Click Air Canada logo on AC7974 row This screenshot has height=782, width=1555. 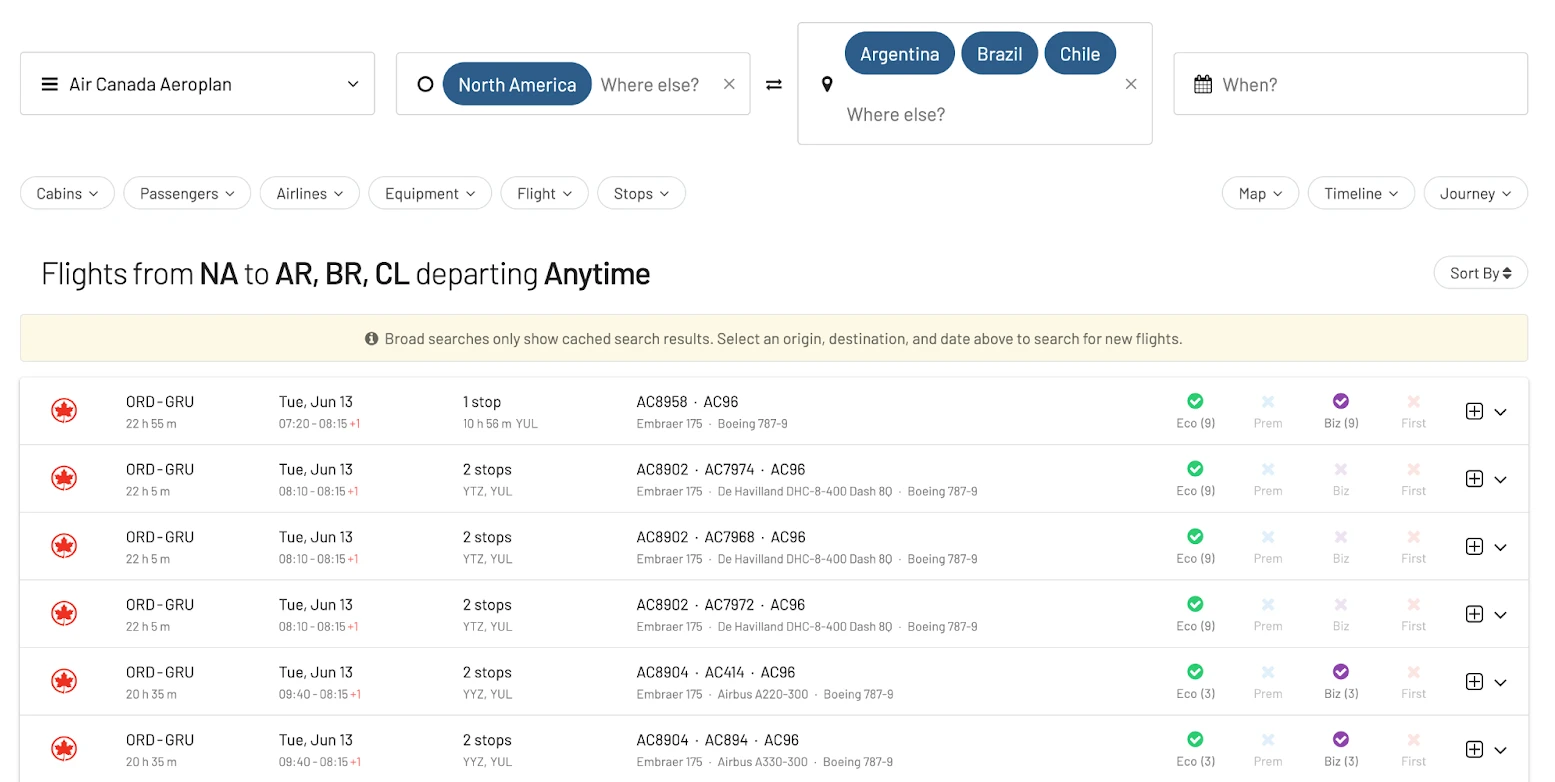64,479
